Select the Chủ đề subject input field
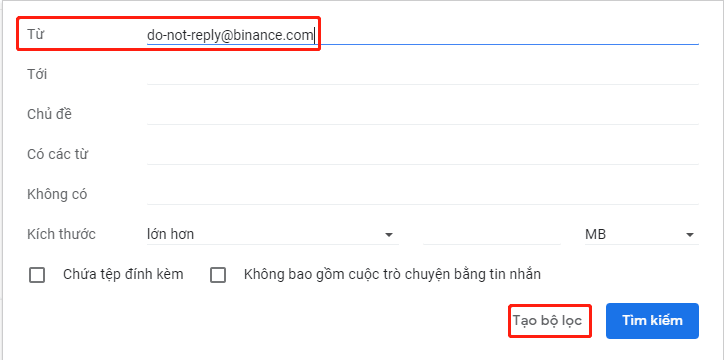This screenshot has width=724, height=360. pyautogui.click(x=422, y=114)
